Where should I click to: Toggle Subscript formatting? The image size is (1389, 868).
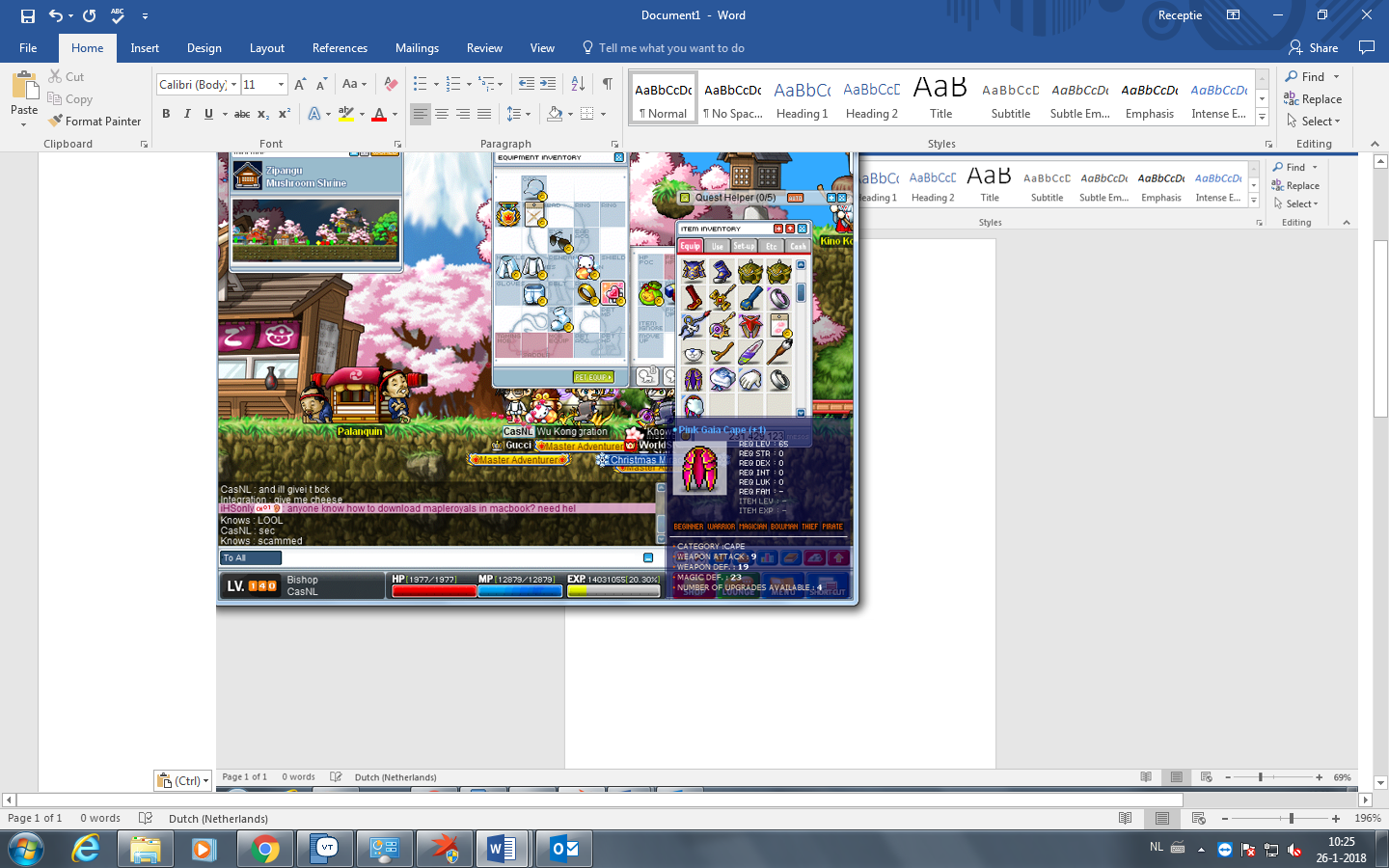point(263,114)
